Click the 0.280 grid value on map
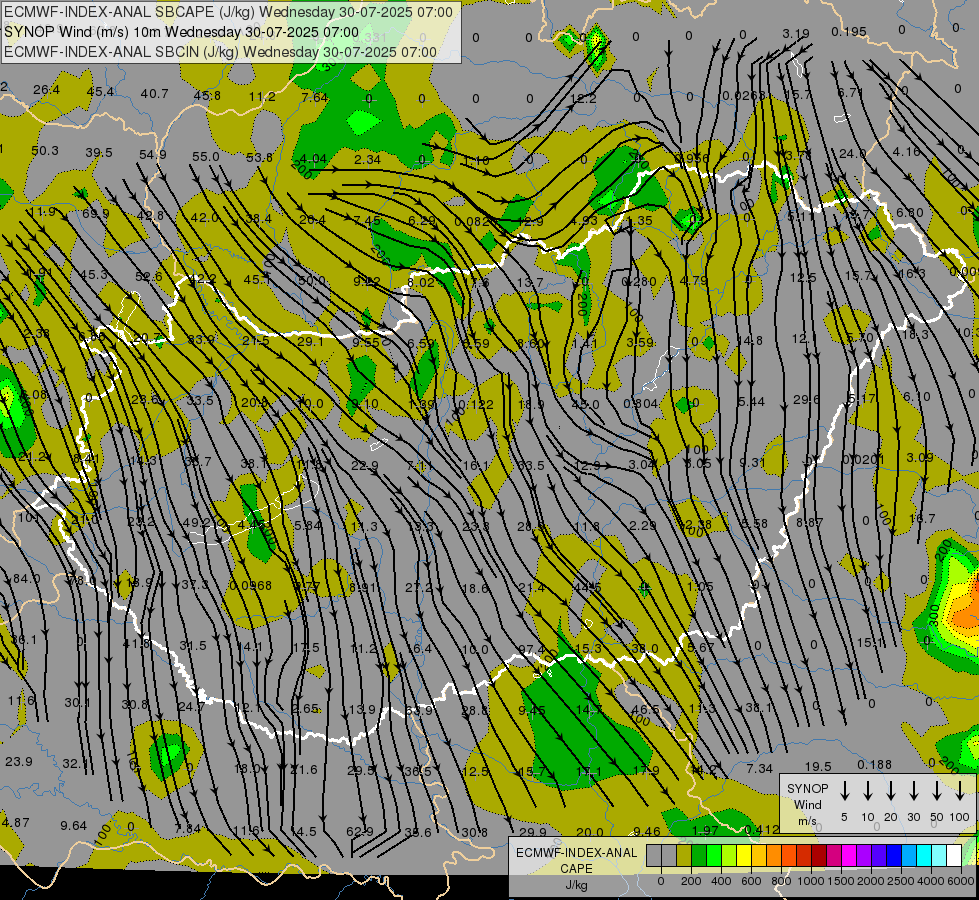This screenshot has height=900, width=979. (x=639, y=281)
